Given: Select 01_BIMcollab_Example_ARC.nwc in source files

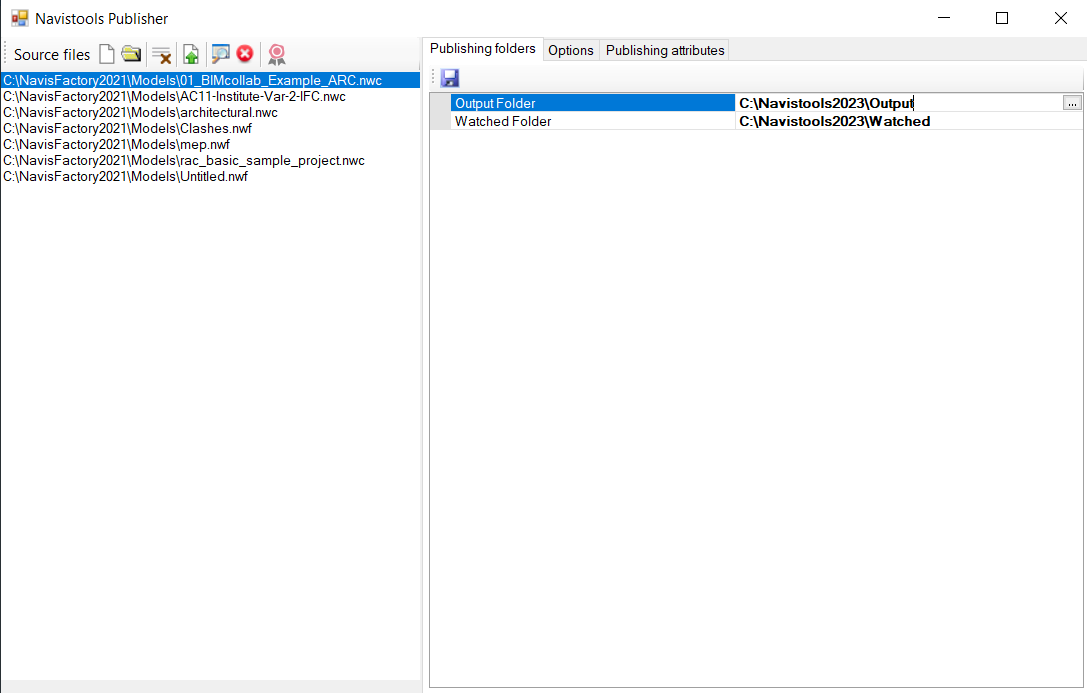Looking at the screenshot, I should 210,80.
